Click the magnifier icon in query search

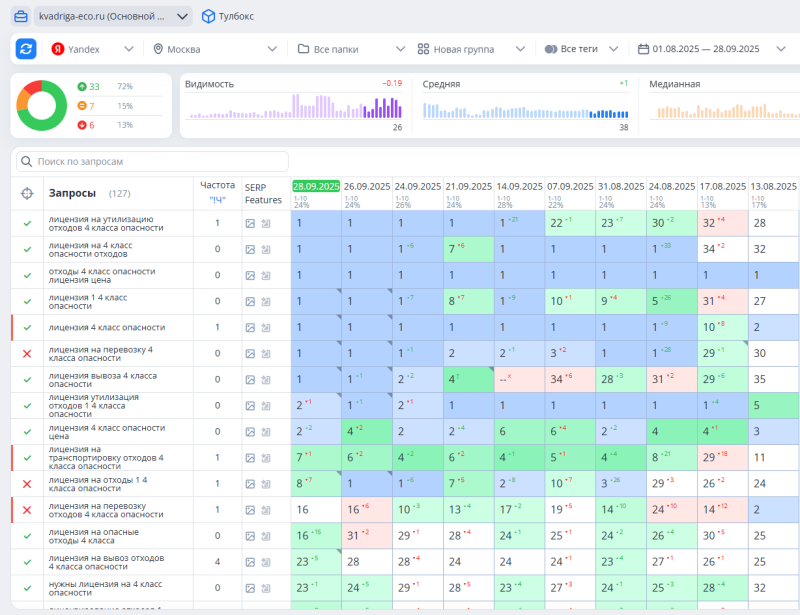tap(27, 161)
